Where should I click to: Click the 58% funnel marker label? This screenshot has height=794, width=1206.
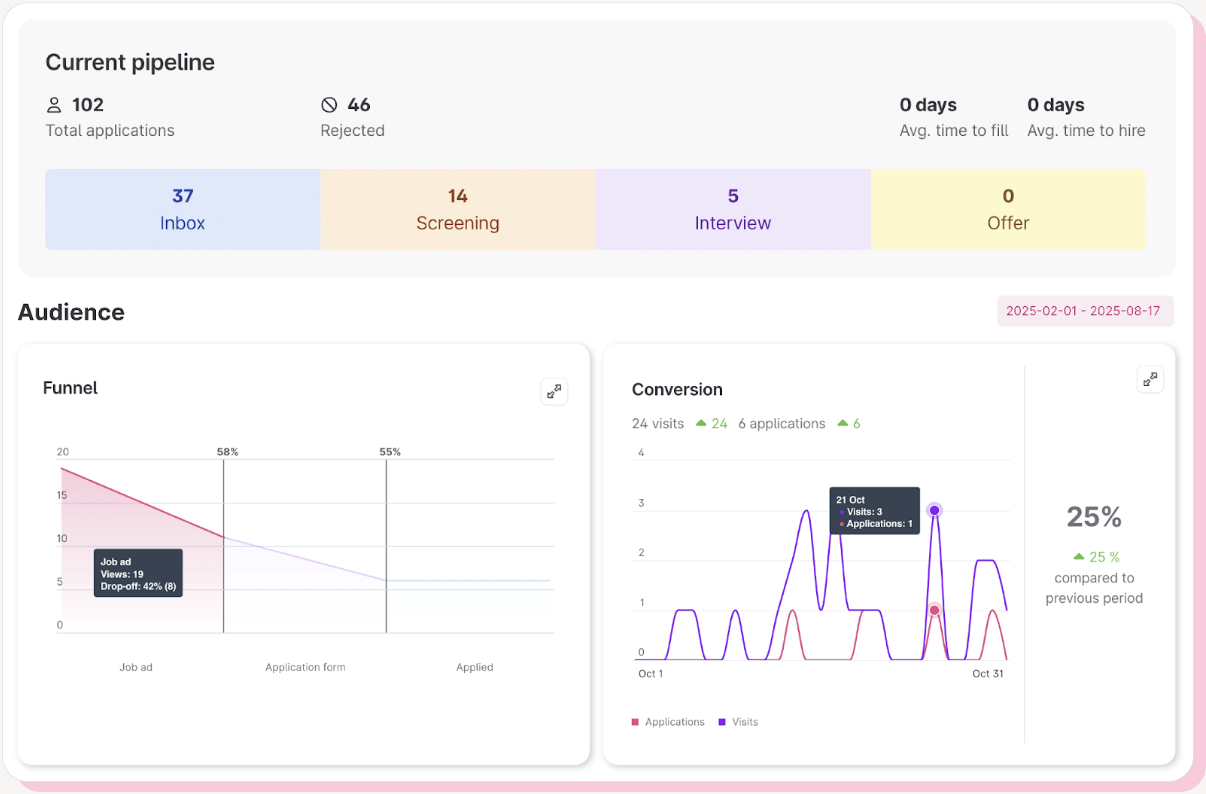(228, 452)
